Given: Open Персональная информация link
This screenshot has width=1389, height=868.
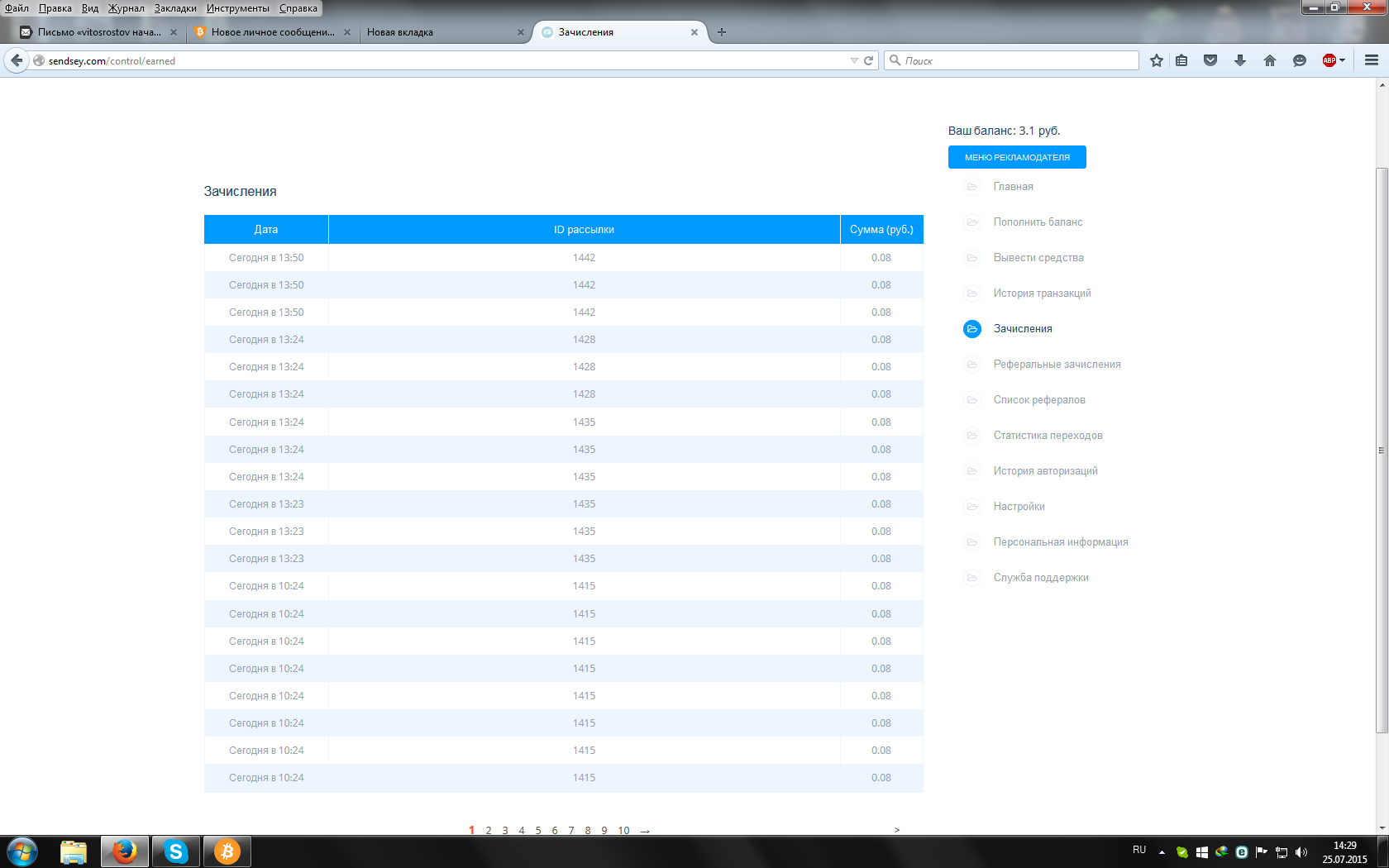Looking at the screenshot, I should tap(1061, 542).
